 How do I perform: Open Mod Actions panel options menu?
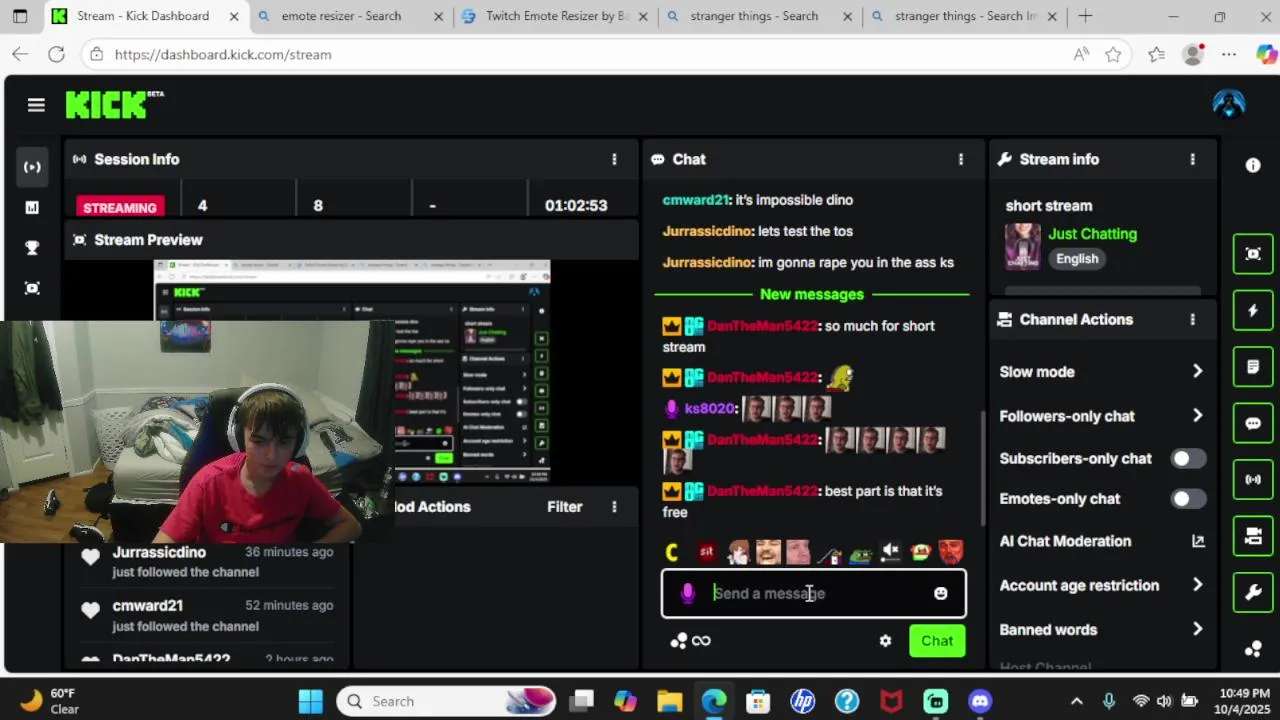point(614,507)
